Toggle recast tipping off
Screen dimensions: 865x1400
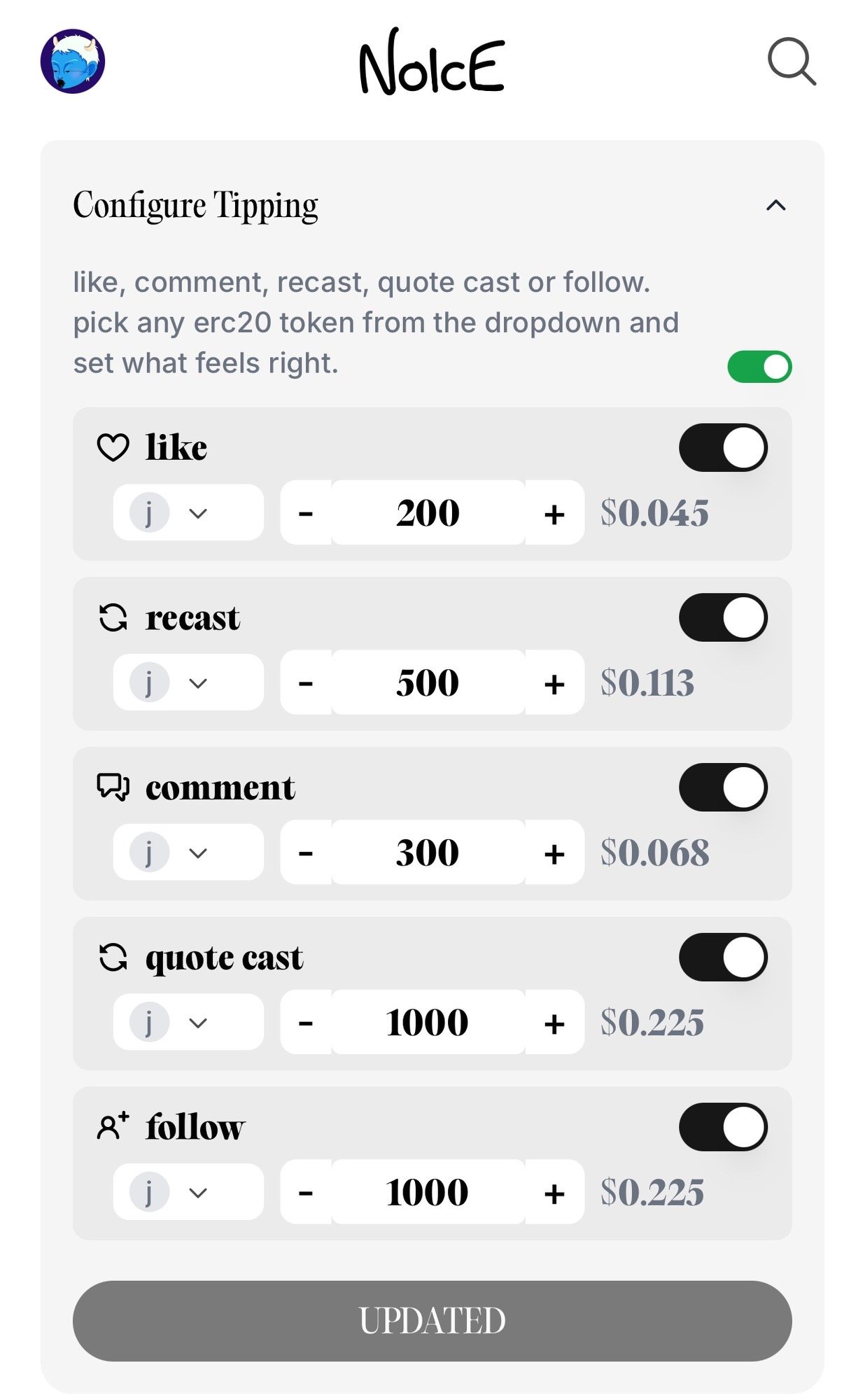point(723,617)
